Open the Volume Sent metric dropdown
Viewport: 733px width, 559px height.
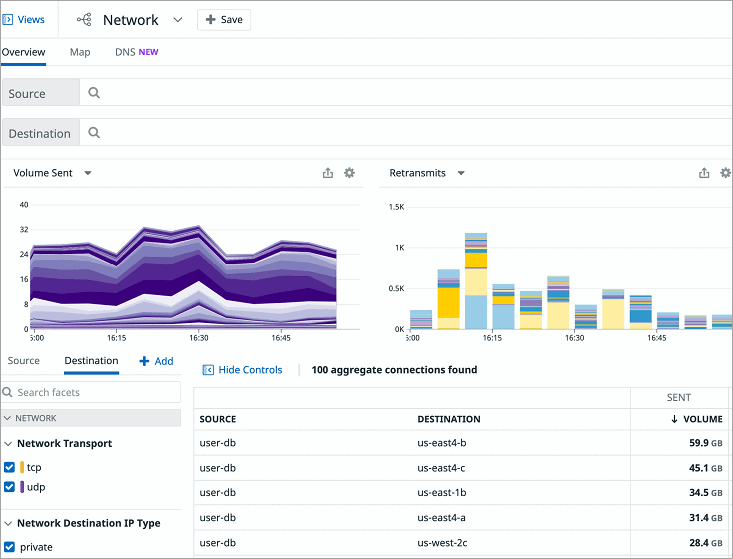pos(88,173)
